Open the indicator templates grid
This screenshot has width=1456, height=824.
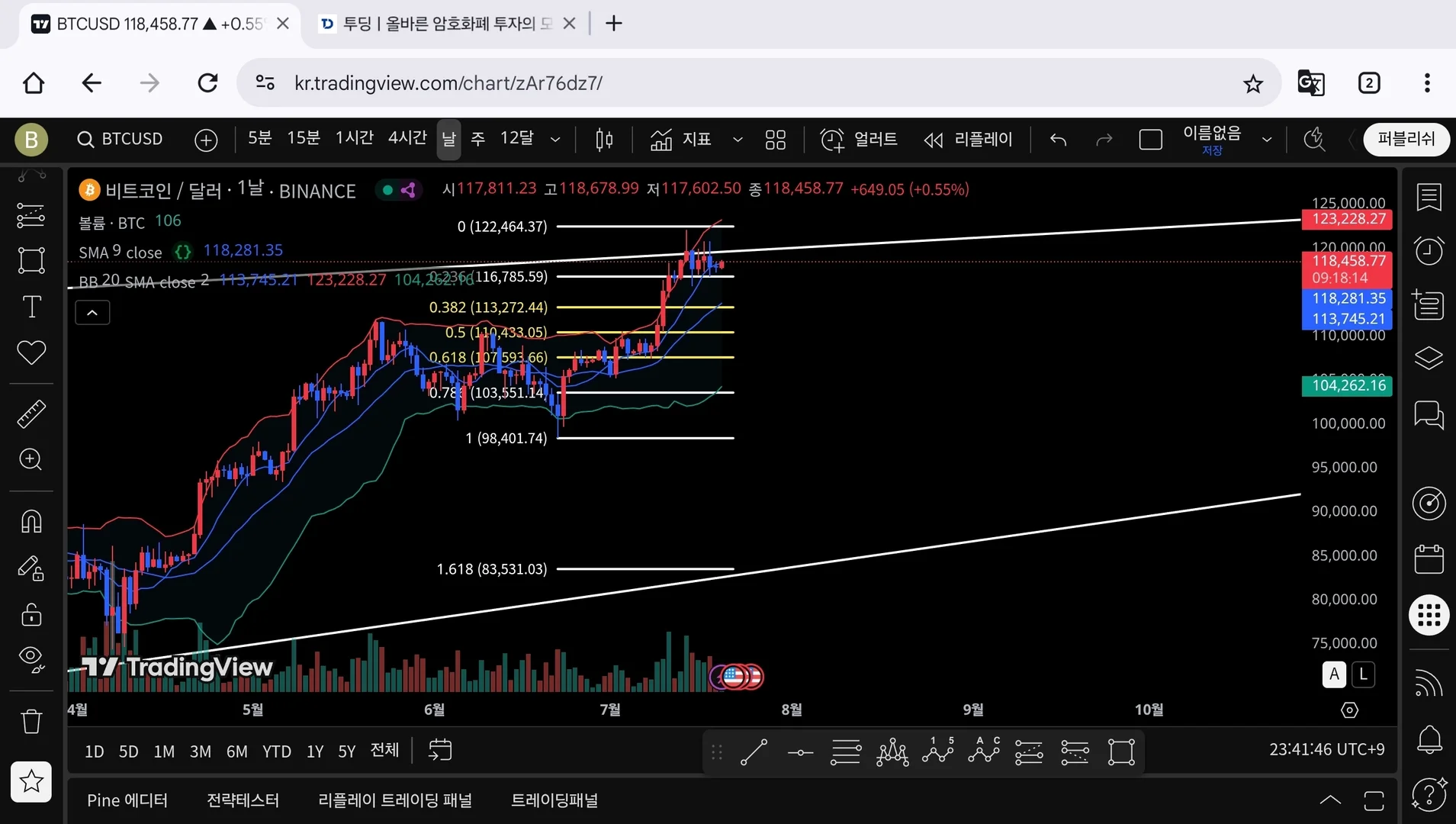(x=776, y=140)
